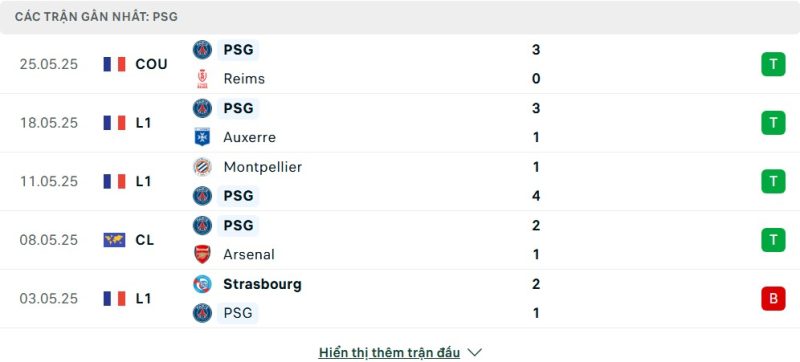Screen dimensions: 800x362
Task: Click the 'CÁC TRẬN GẦN NHẤT: PSG' header
Action: click(96, 17)
